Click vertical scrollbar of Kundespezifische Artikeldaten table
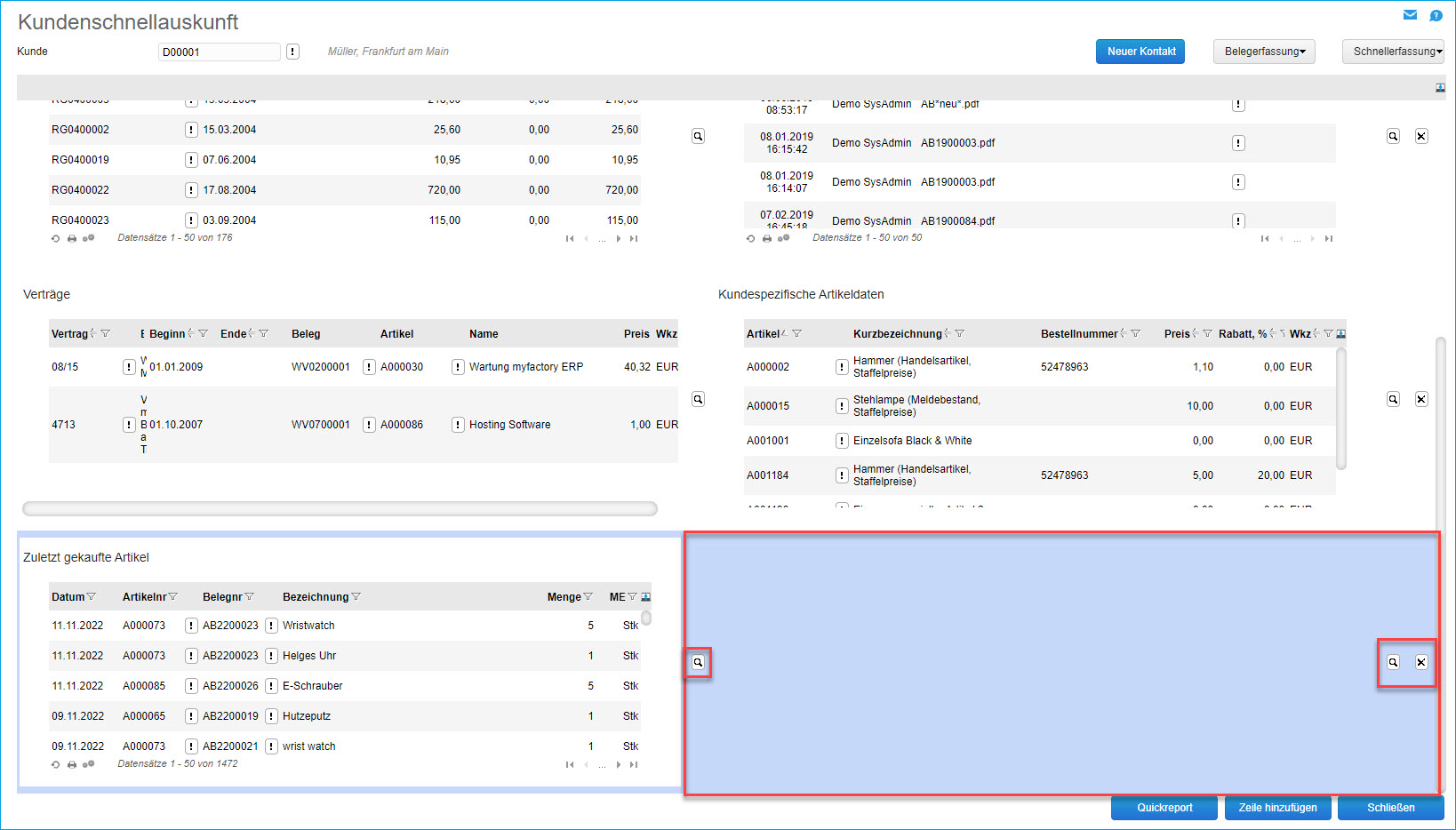Image resolution: width=1456 pixels, height=830 pixels. 1341,409
